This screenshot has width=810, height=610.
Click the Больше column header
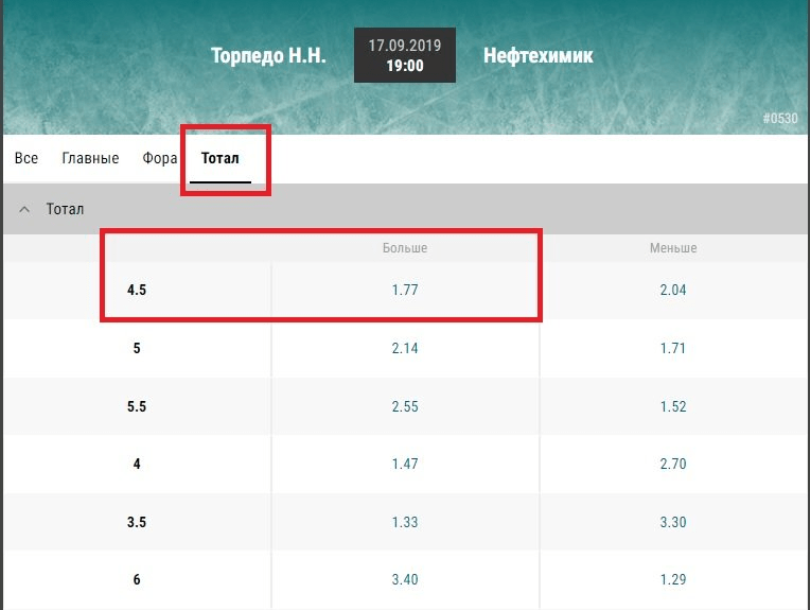pyautogui.click(x=405, y=248)
